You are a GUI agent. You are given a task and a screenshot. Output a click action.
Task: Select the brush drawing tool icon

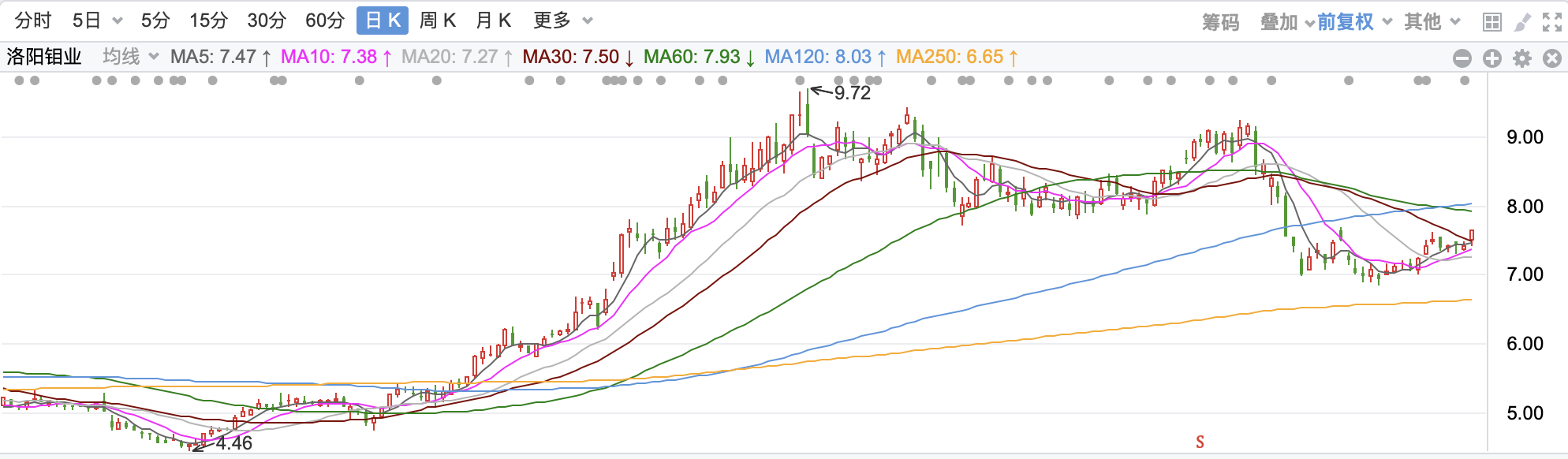pyautogui.click(x=1522, y=22)
